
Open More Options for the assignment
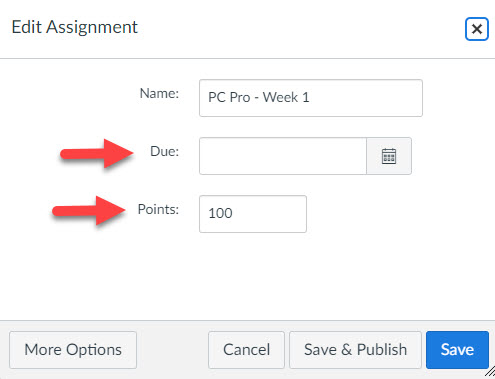73,350
